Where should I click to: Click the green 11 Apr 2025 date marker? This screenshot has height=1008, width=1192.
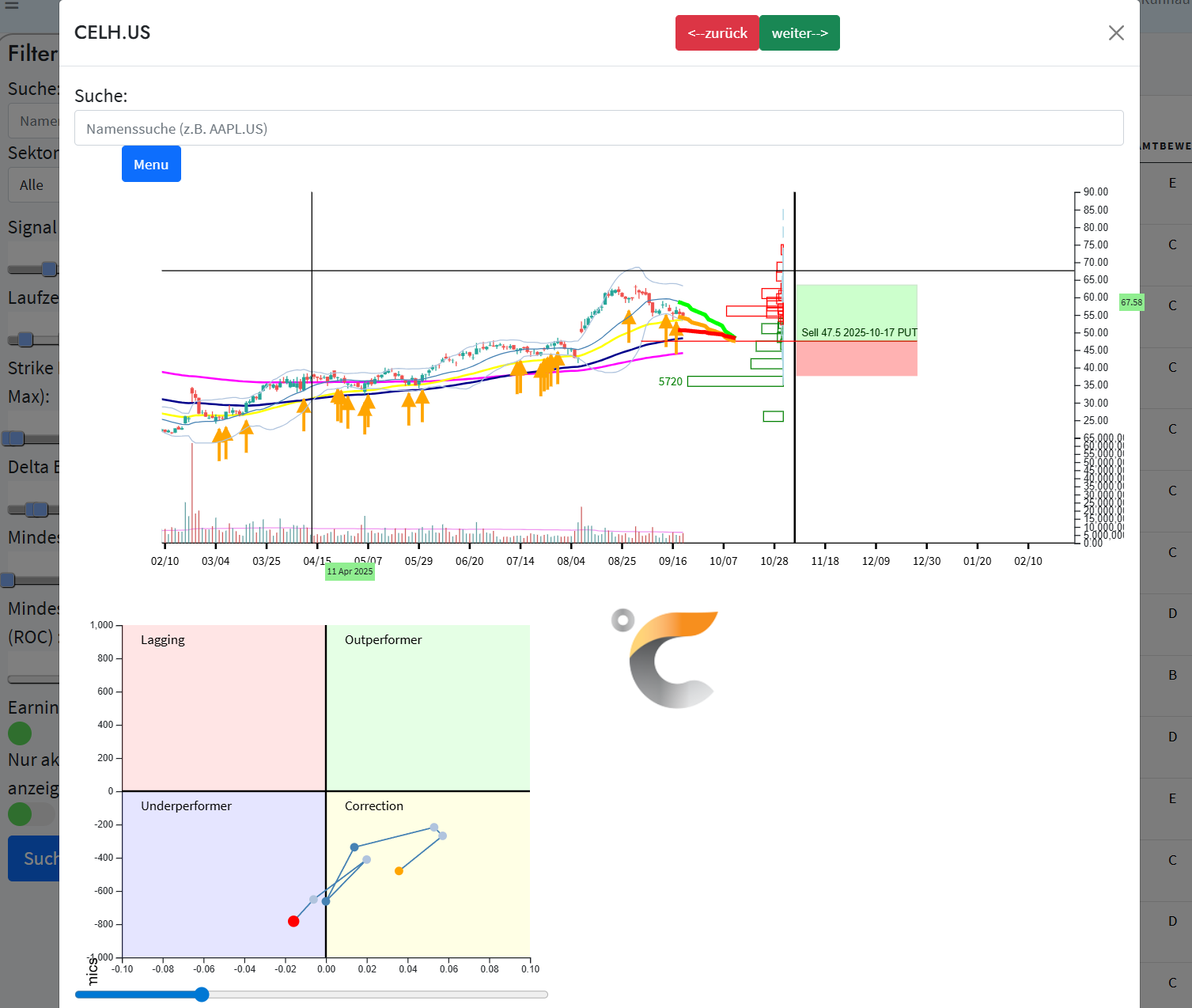pos(350,571)
